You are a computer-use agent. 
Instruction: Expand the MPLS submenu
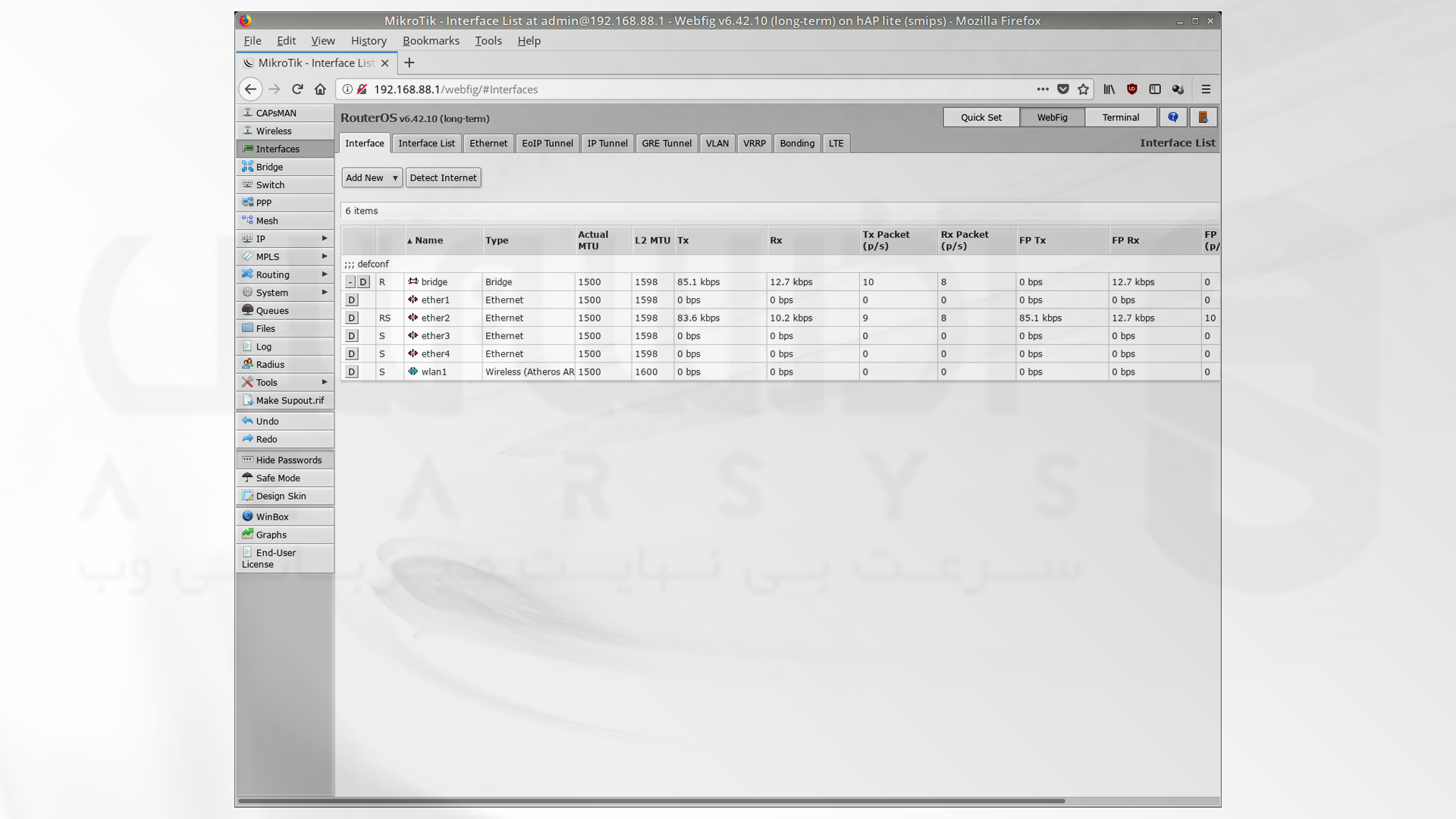(284, 257)
